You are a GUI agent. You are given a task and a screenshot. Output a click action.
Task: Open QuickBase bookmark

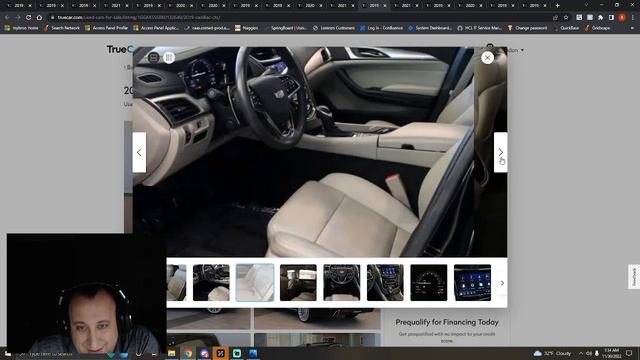(566, 28)
